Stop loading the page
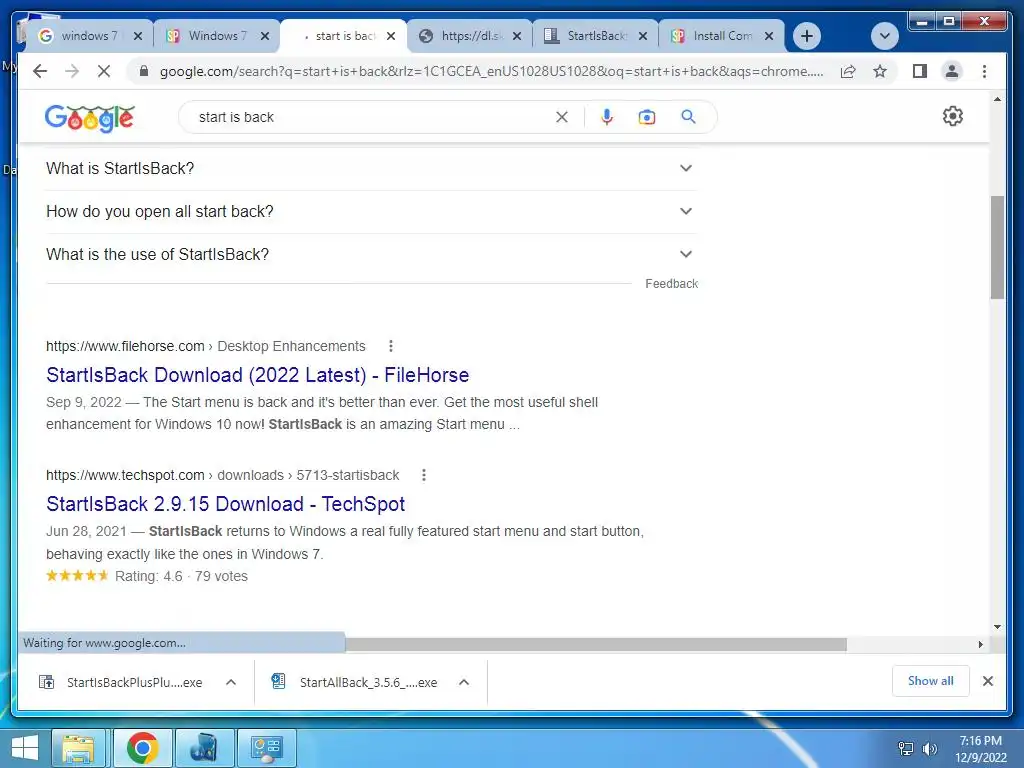Image resolution: width=1024 pixels, height=768 pixels. 104,71
